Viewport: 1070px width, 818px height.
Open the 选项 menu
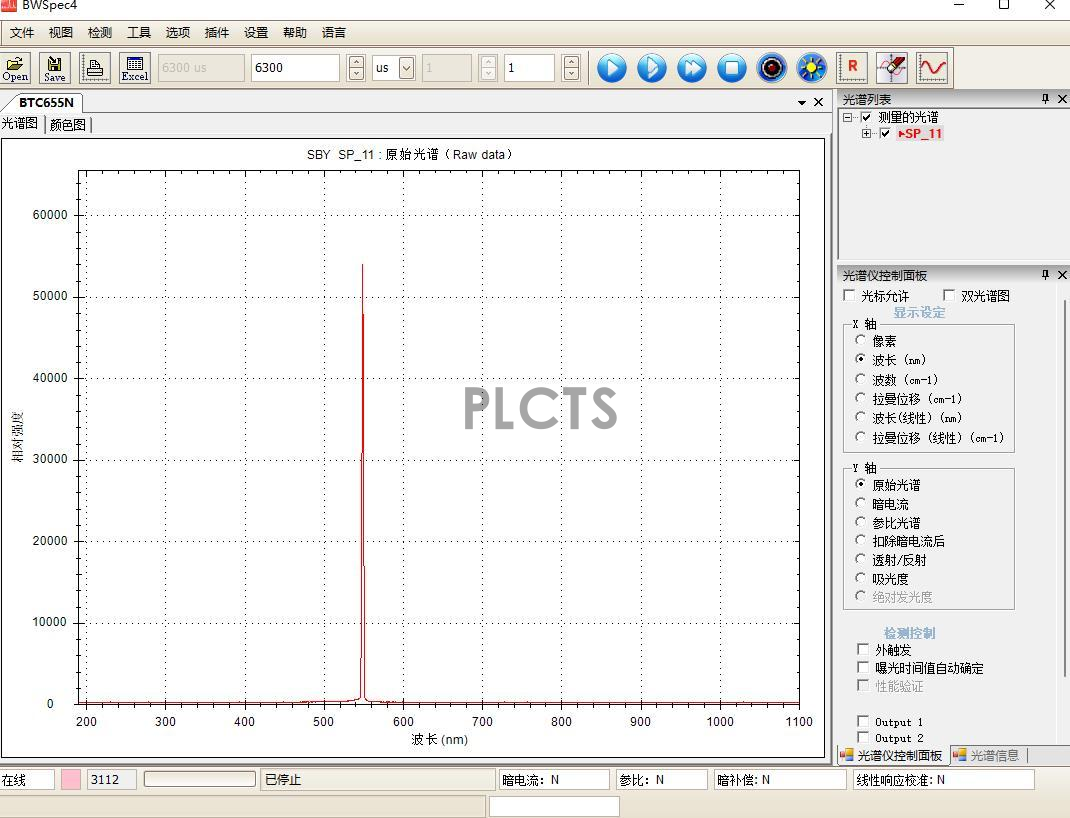tap(177, 33)
